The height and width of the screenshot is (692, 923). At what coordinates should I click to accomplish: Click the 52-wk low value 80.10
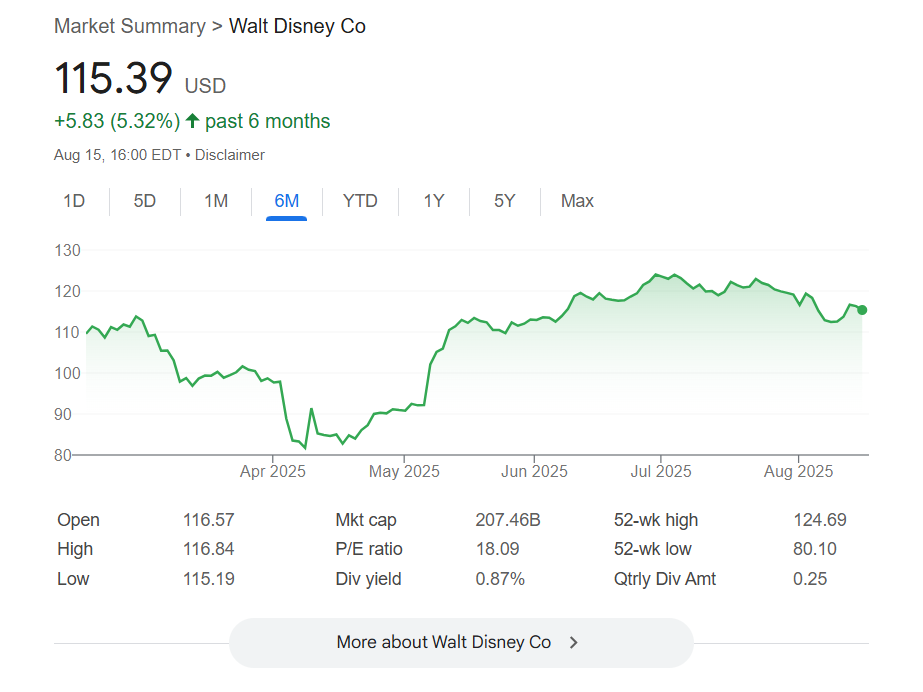coord(815,549)
